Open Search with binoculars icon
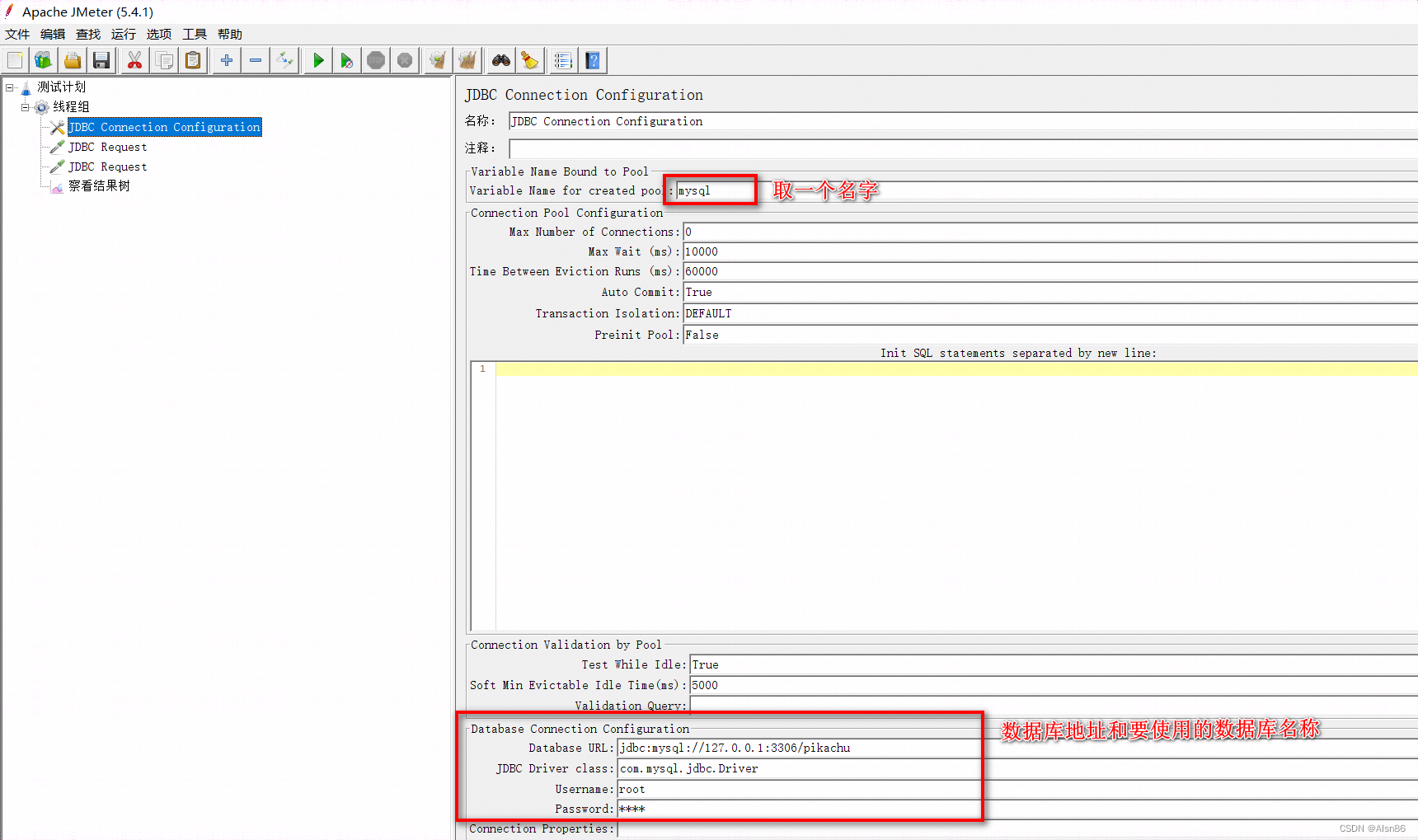The height and width of the screenshot is (840, 1418). click(501, 60)
